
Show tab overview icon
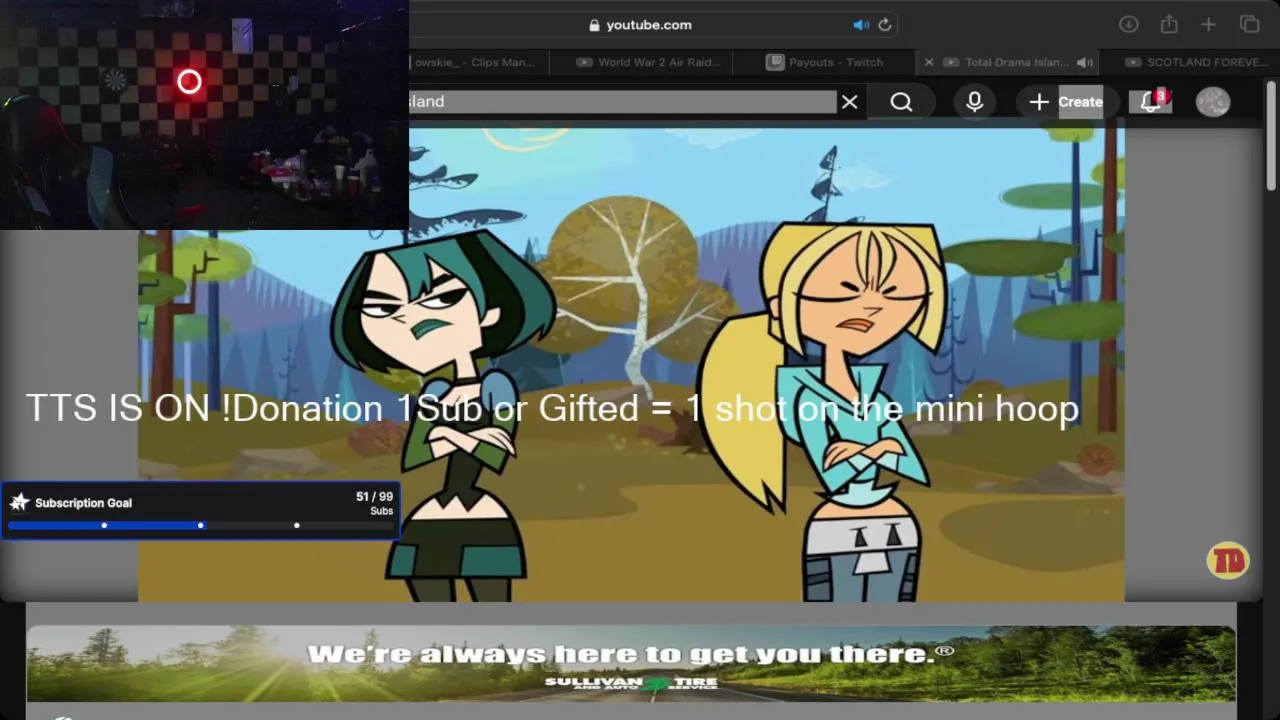click(1250, 24)
